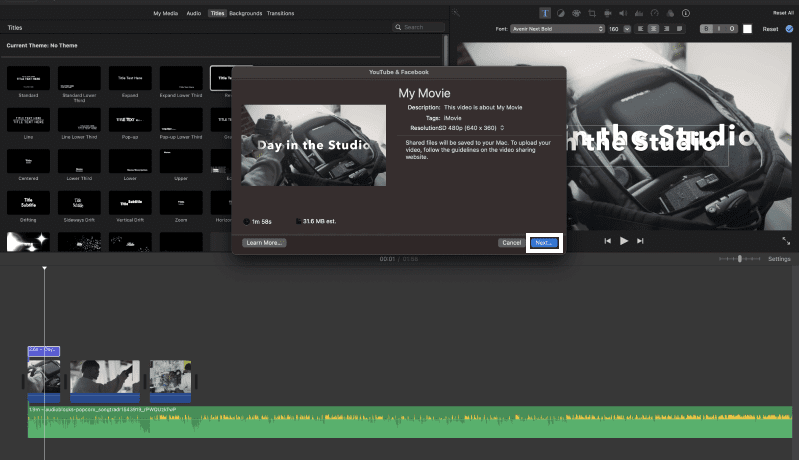Select the Cropping tool
The width and height of the screenshot is (800, 460).
click(x=592, y=13)
